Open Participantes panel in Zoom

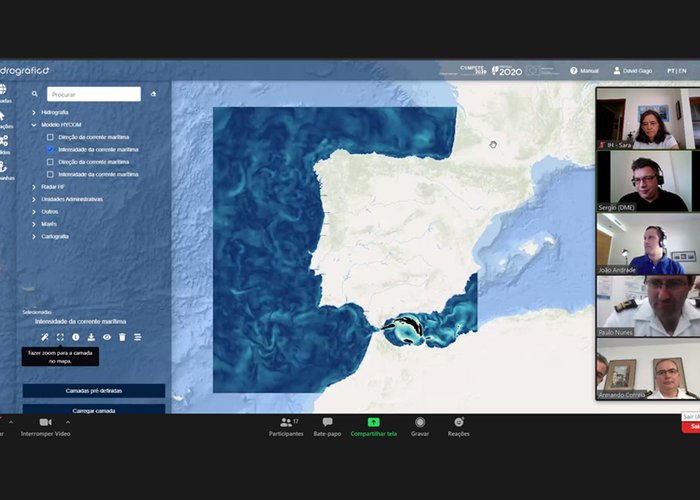pos(285,427)
